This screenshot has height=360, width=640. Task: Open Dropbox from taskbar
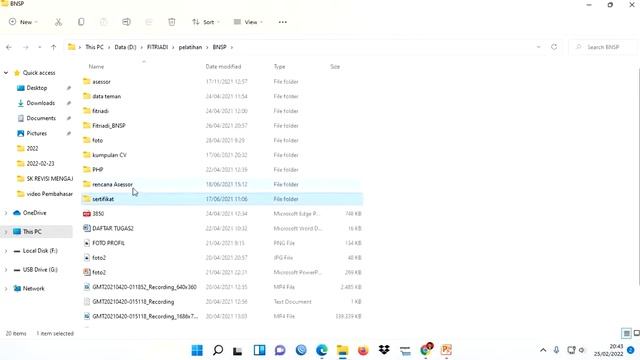tap(384, 350)
